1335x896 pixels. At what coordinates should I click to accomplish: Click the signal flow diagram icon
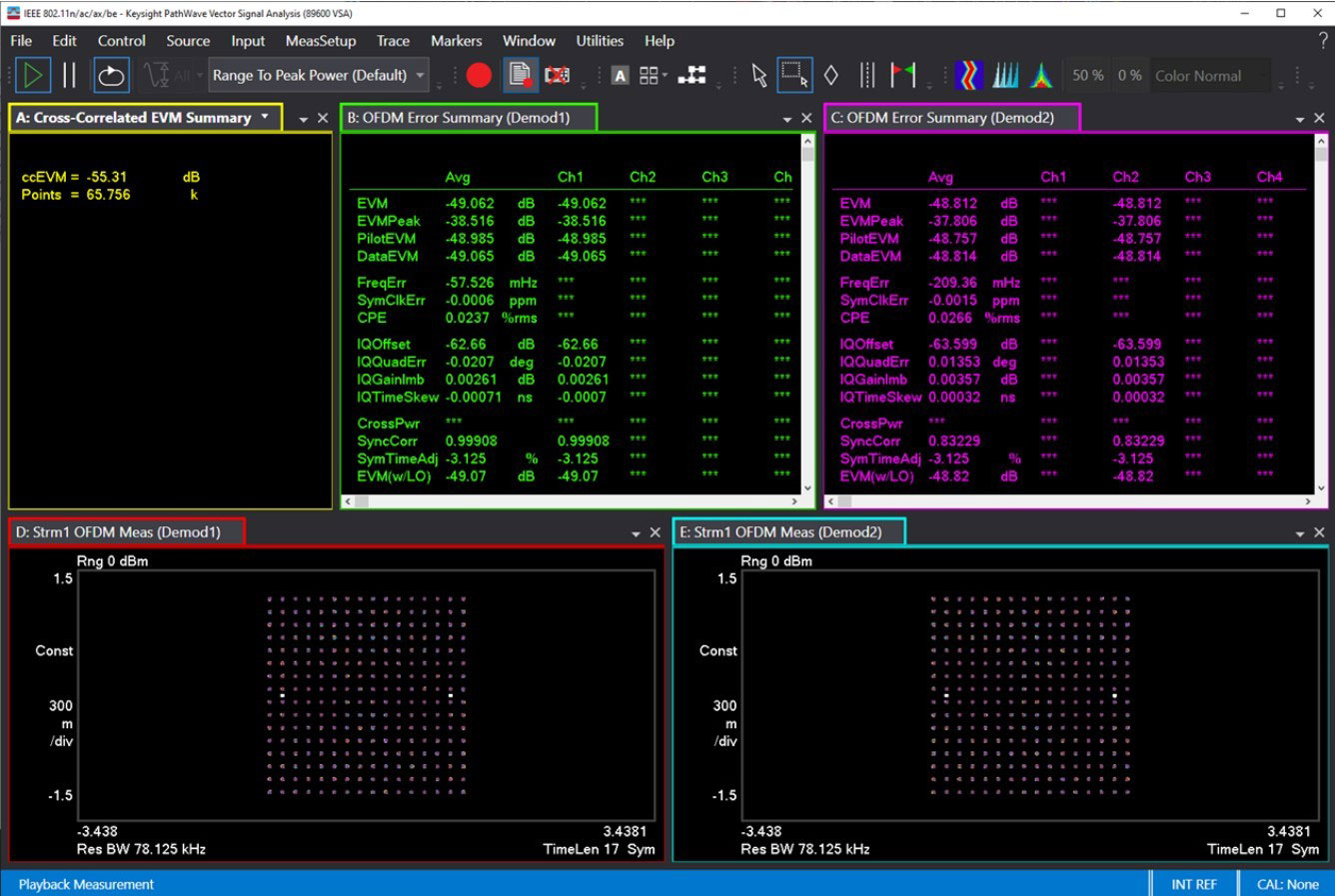click(x=691, y=75)
